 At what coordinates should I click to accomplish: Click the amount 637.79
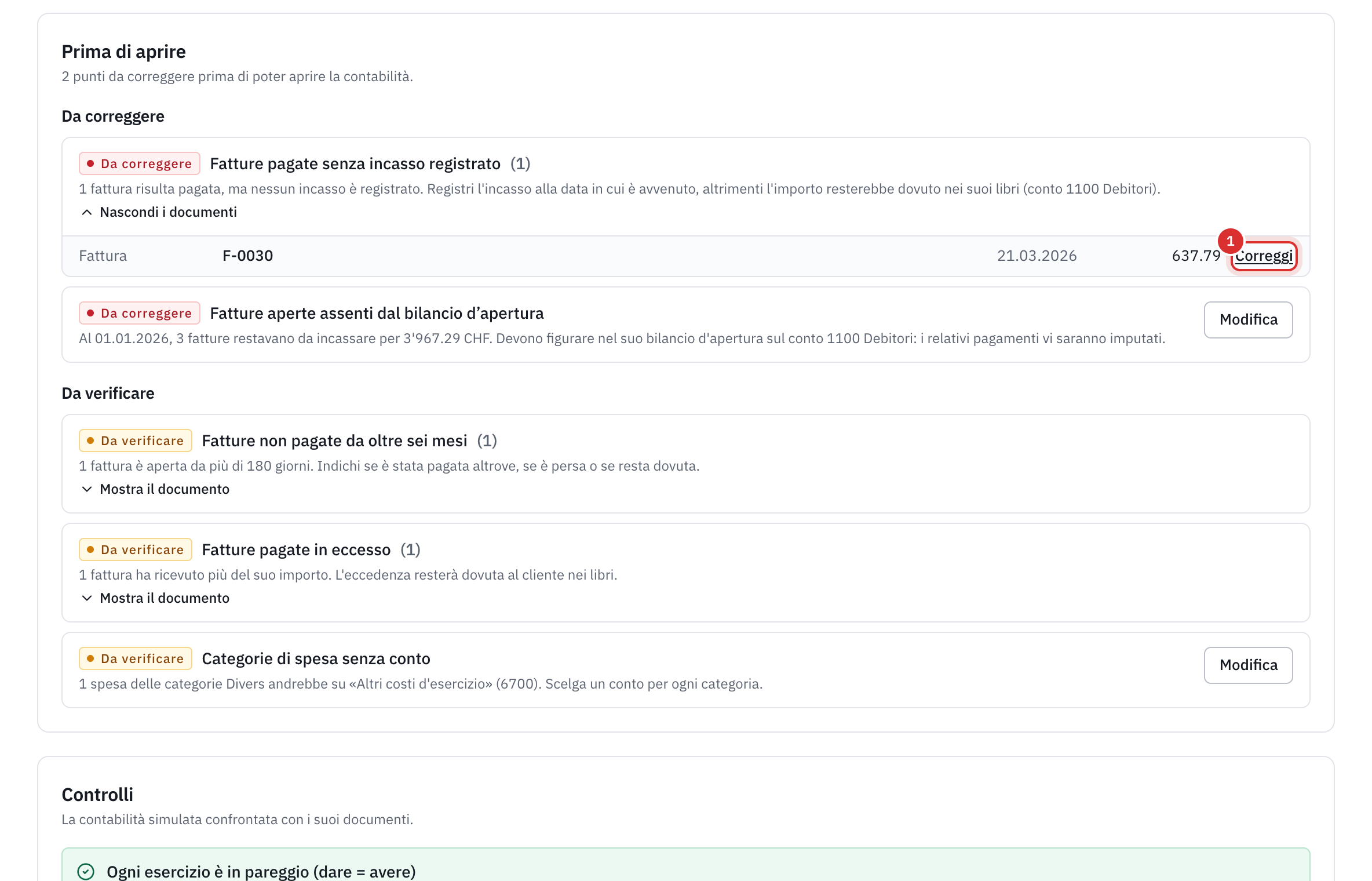(x=1196, y=256)
